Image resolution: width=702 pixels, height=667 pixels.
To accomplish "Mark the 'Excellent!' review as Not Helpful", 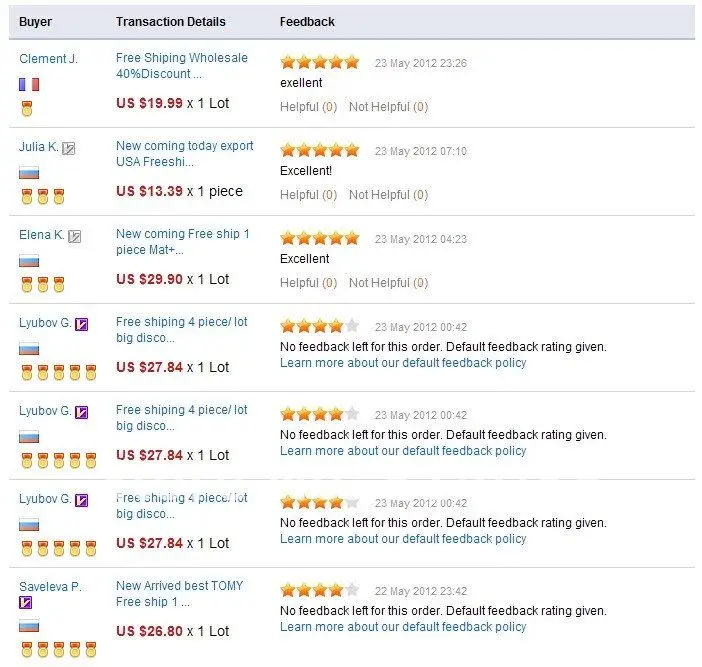I will click(388, 195).
